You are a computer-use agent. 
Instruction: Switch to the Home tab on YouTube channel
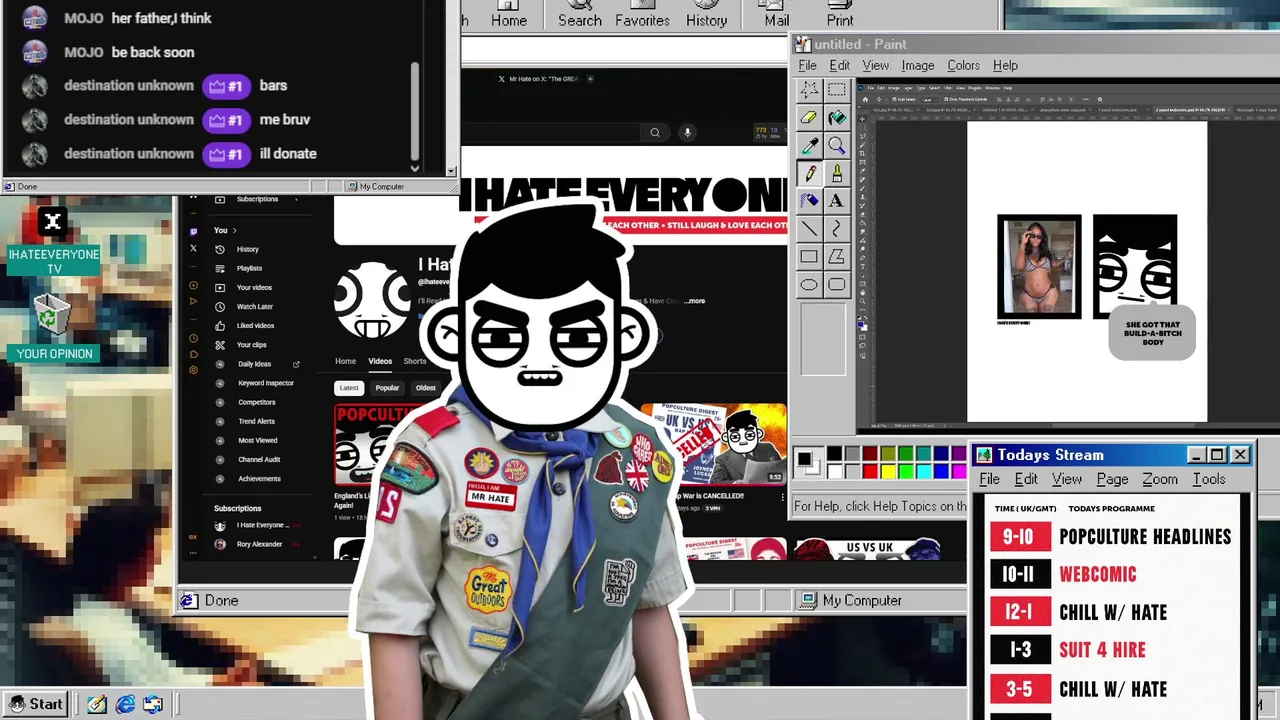pyautogui.click(x=345, y=361)
